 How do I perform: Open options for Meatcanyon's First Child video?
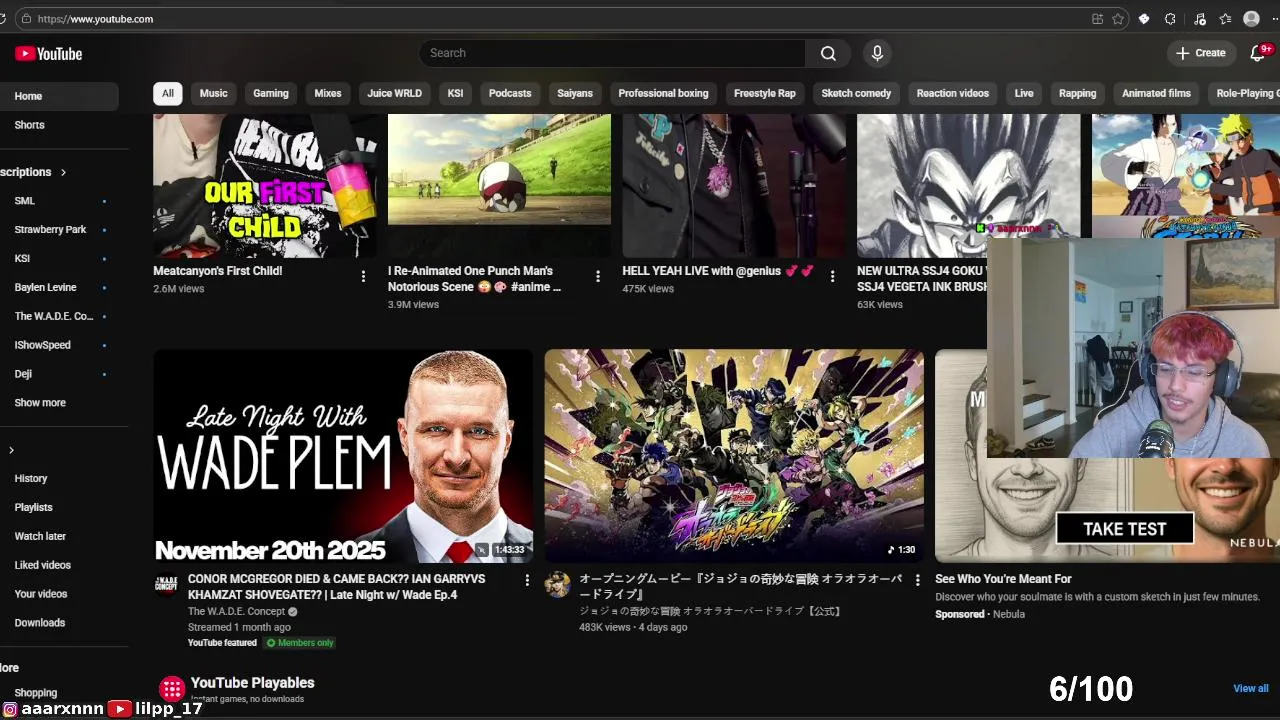[363, 276]
